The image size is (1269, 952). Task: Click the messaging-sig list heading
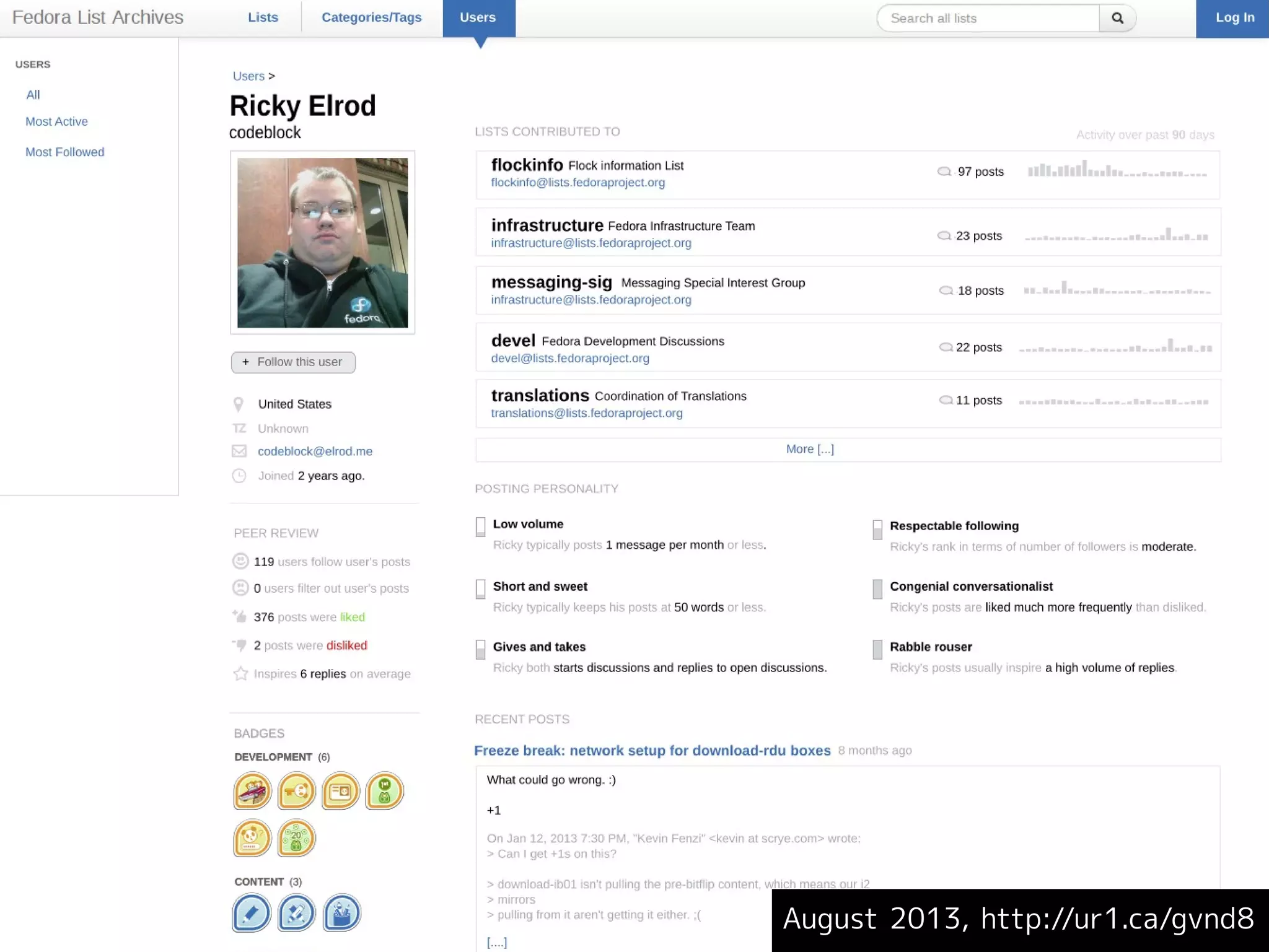551,282
